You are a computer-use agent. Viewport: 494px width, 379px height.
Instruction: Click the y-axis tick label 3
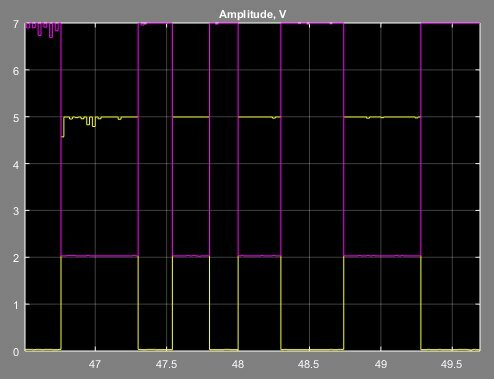coord(16,211)
